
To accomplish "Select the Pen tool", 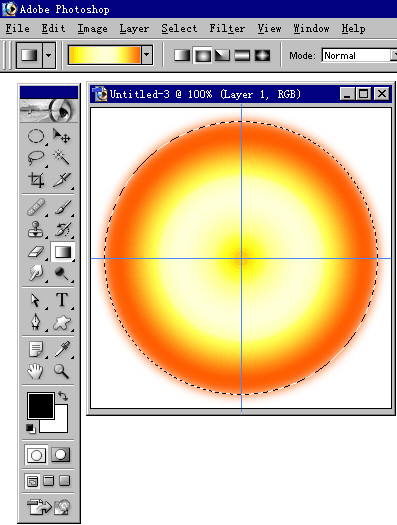I will pos(36,322).
